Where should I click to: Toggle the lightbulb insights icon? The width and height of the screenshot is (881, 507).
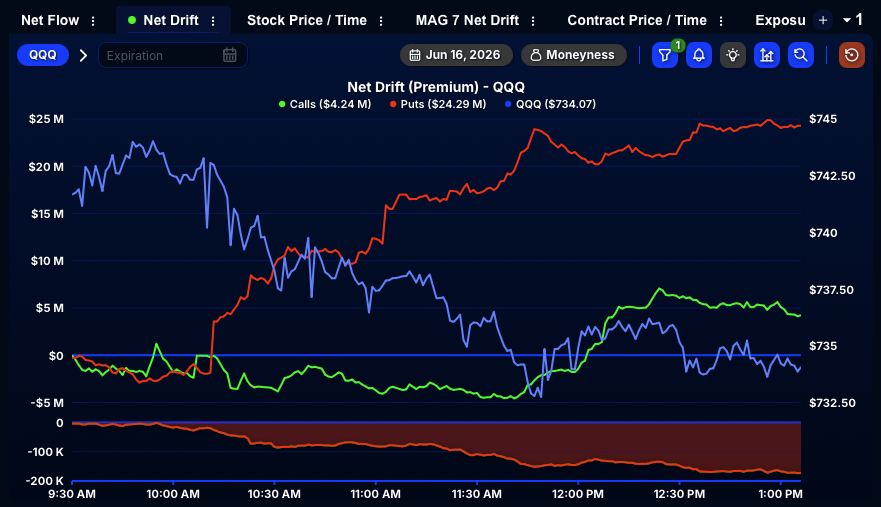[733, 55]
